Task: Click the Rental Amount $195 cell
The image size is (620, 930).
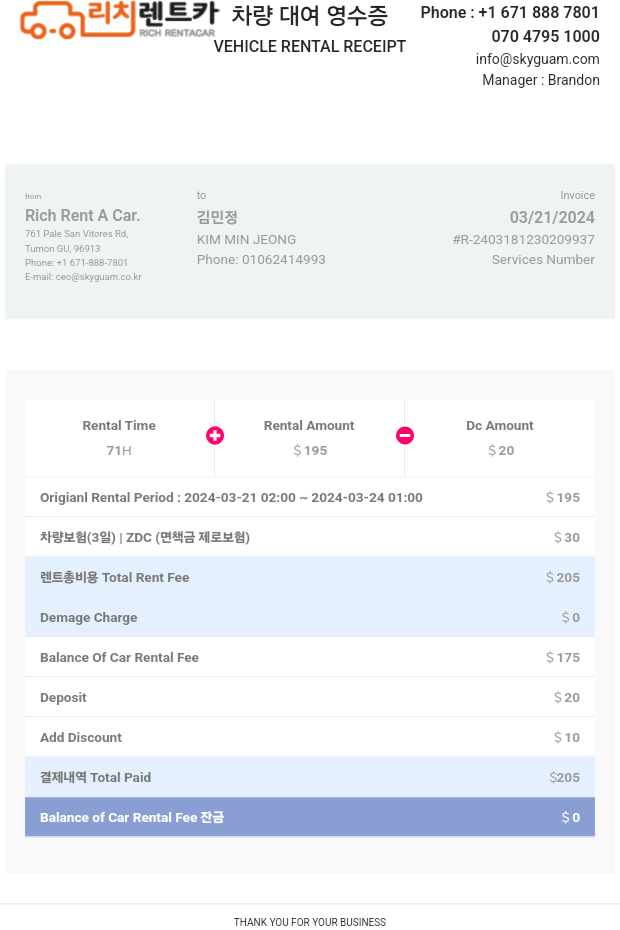Action: (309, 438)
